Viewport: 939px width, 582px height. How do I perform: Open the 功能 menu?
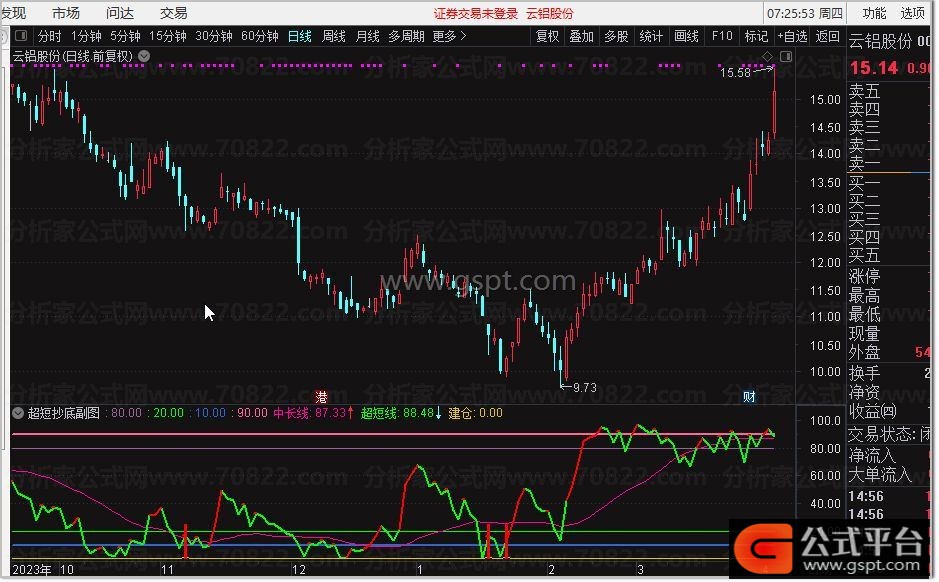874,13
